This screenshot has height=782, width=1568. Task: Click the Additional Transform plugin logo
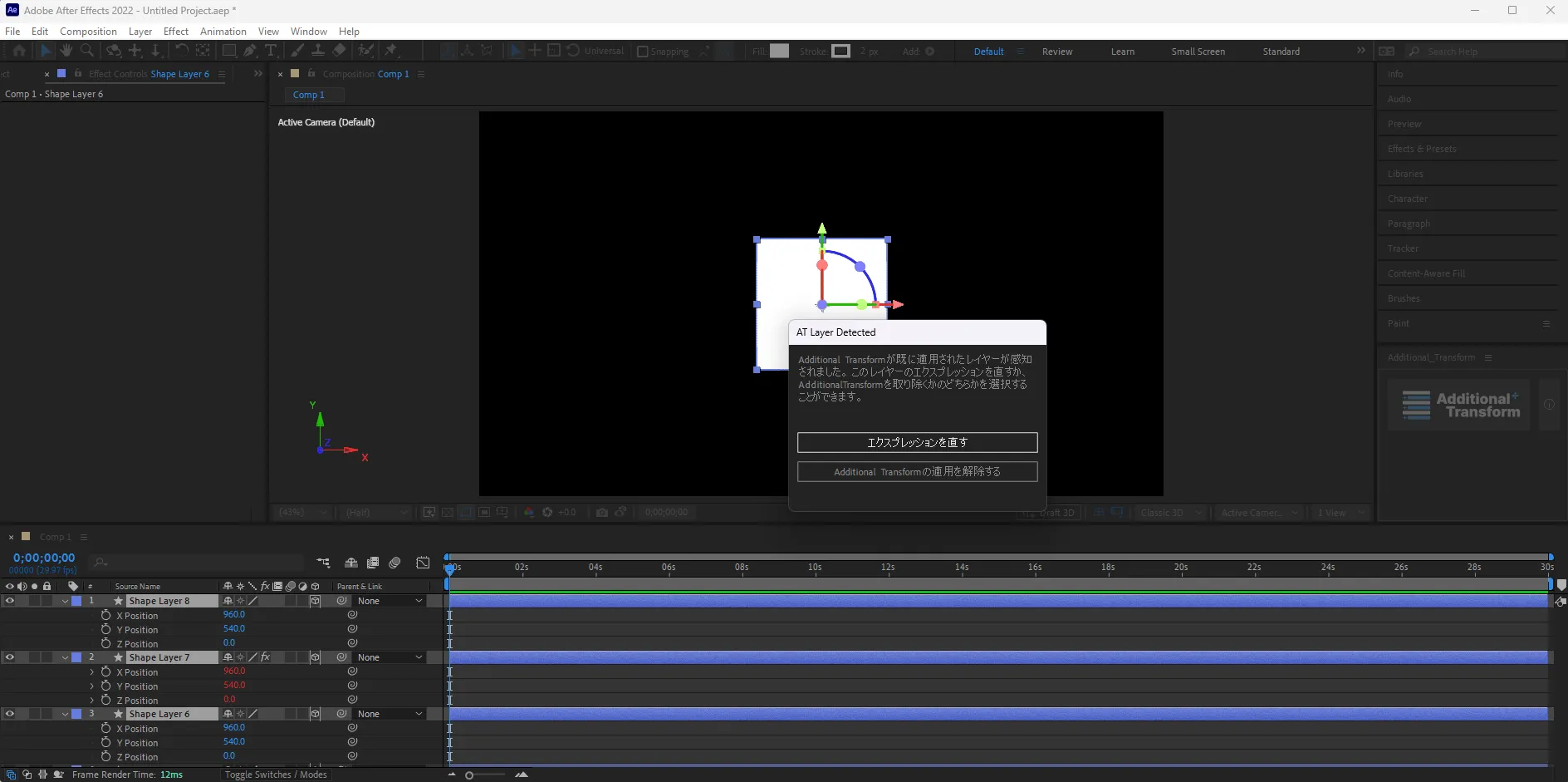pos(1461,405)
